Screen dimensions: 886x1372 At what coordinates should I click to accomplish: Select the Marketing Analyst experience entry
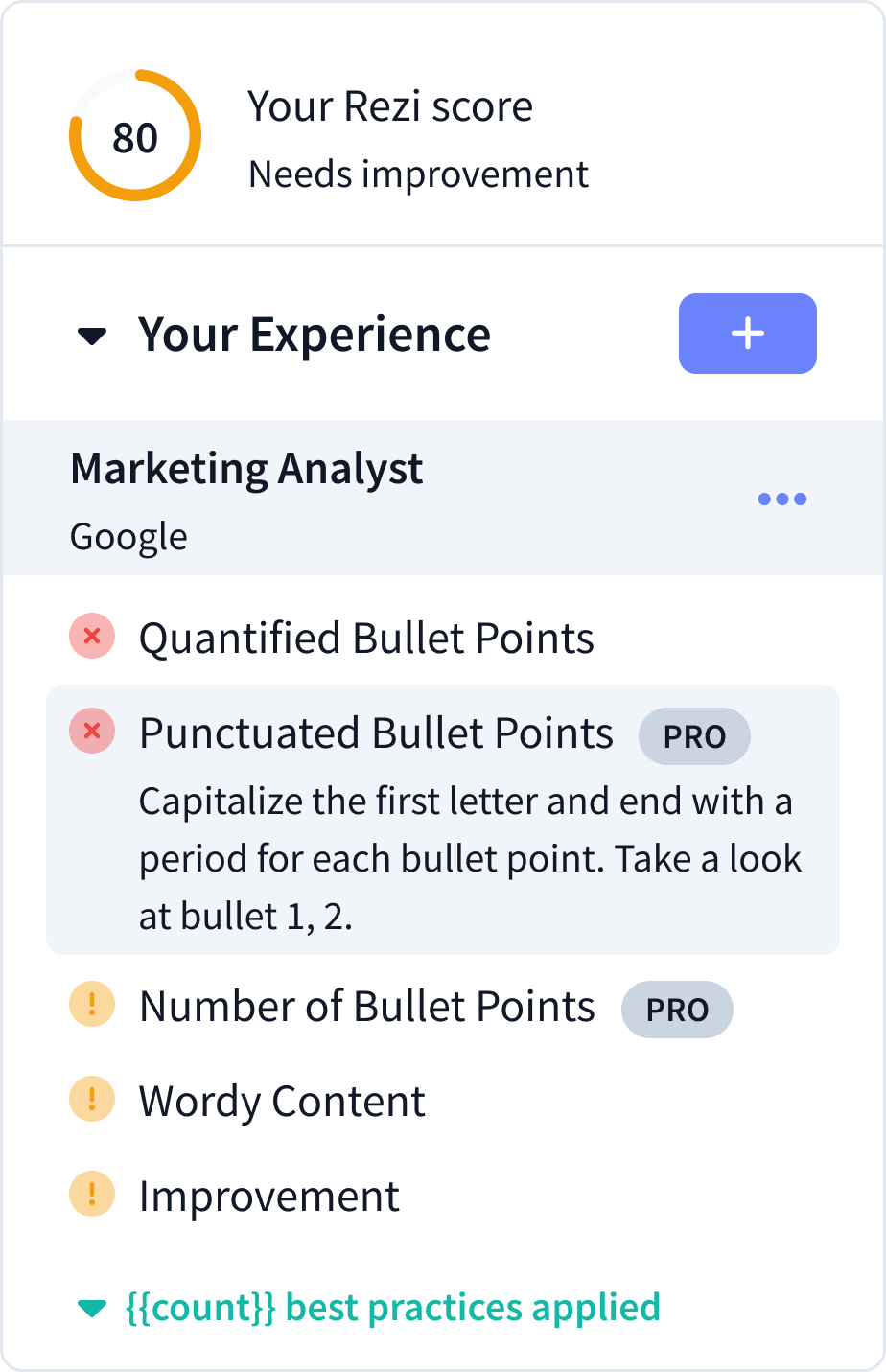(246, 468)
